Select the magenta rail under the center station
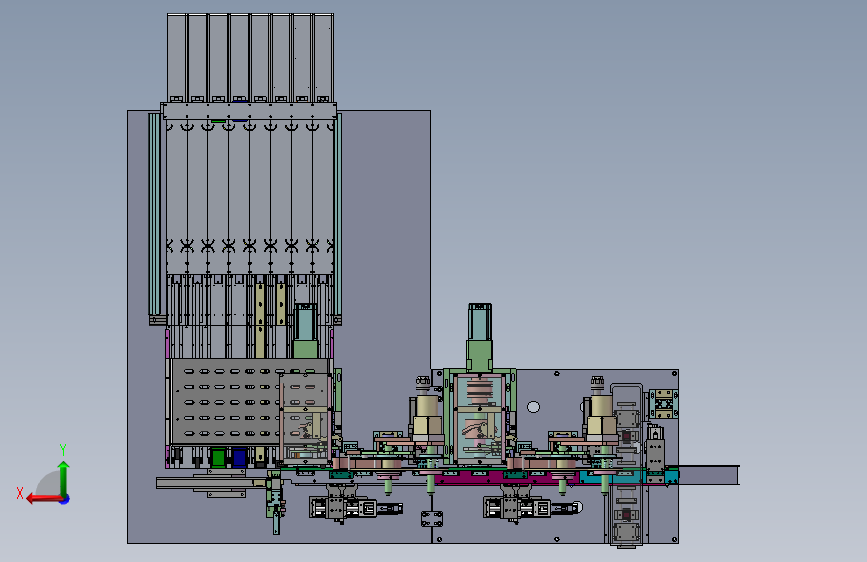This screenshot has width=867, height=562. click(x=506, y=477)
